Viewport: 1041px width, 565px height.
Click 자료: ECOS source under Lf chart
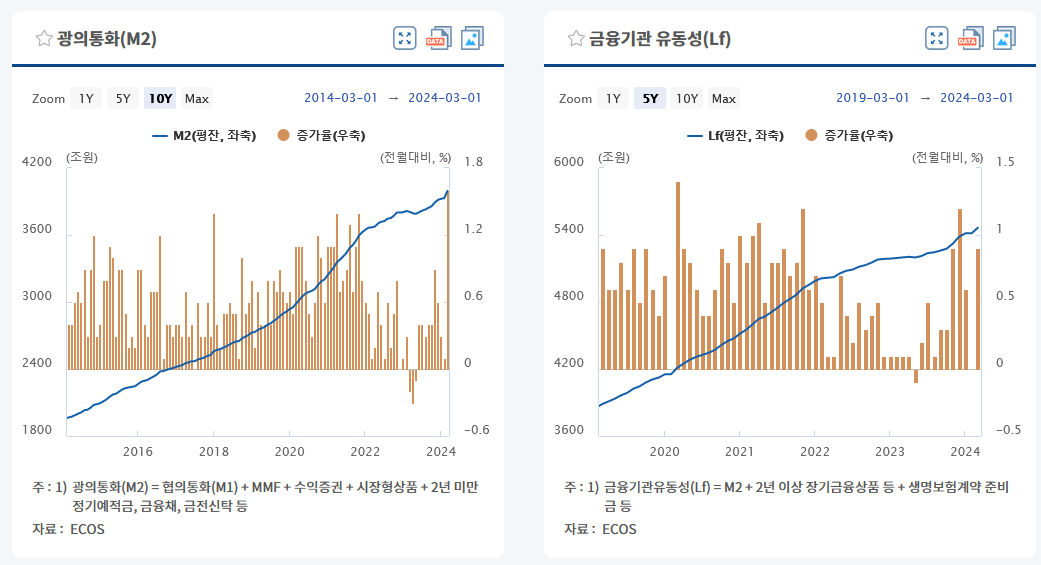tap(600, 529)
